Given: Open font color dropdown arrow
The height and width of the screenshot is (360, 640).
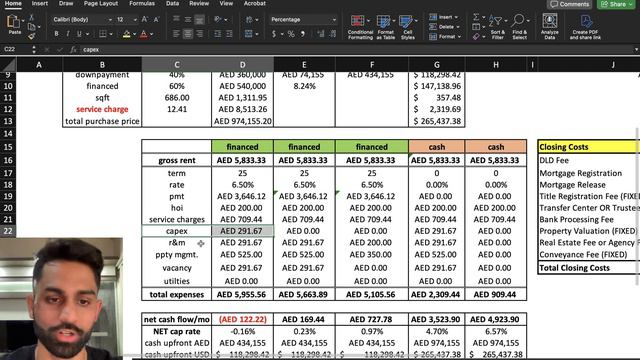Looking at the screenshot, I should click(151, 34).
